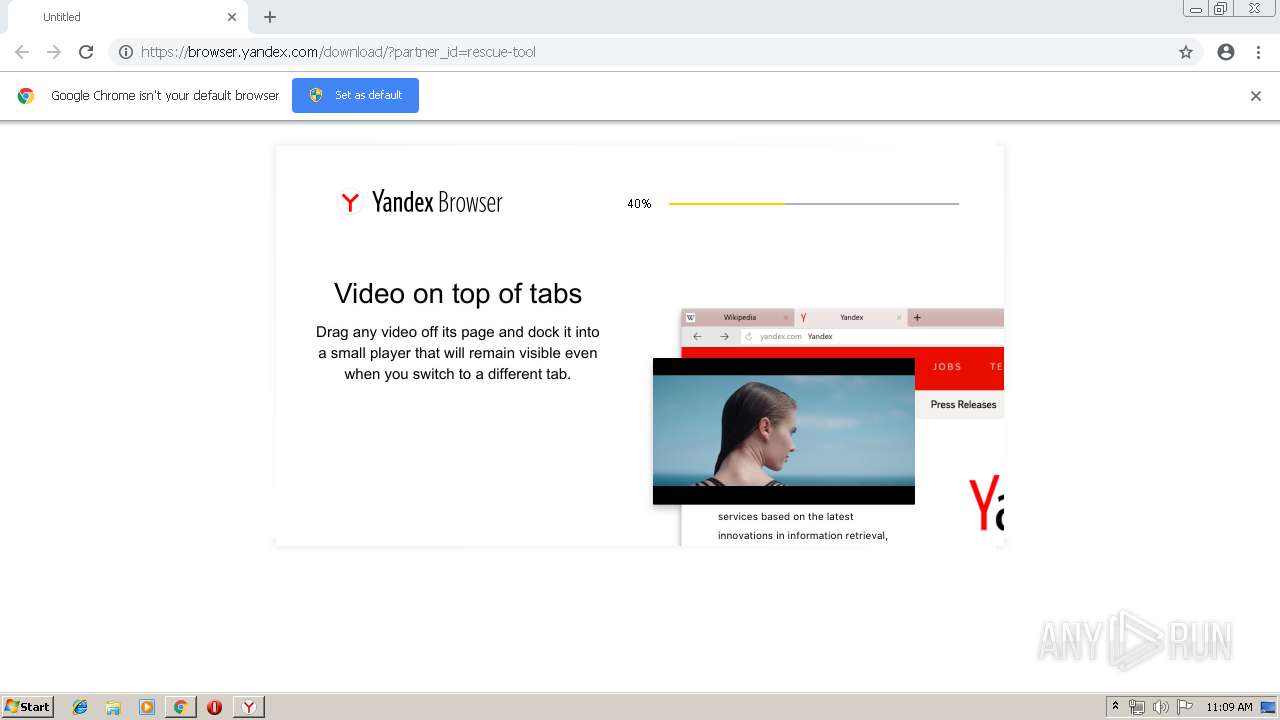Screen dimensions: 1280x720
Task: Open Windows Media Player from taskbar
Action: tap(147, 707)
